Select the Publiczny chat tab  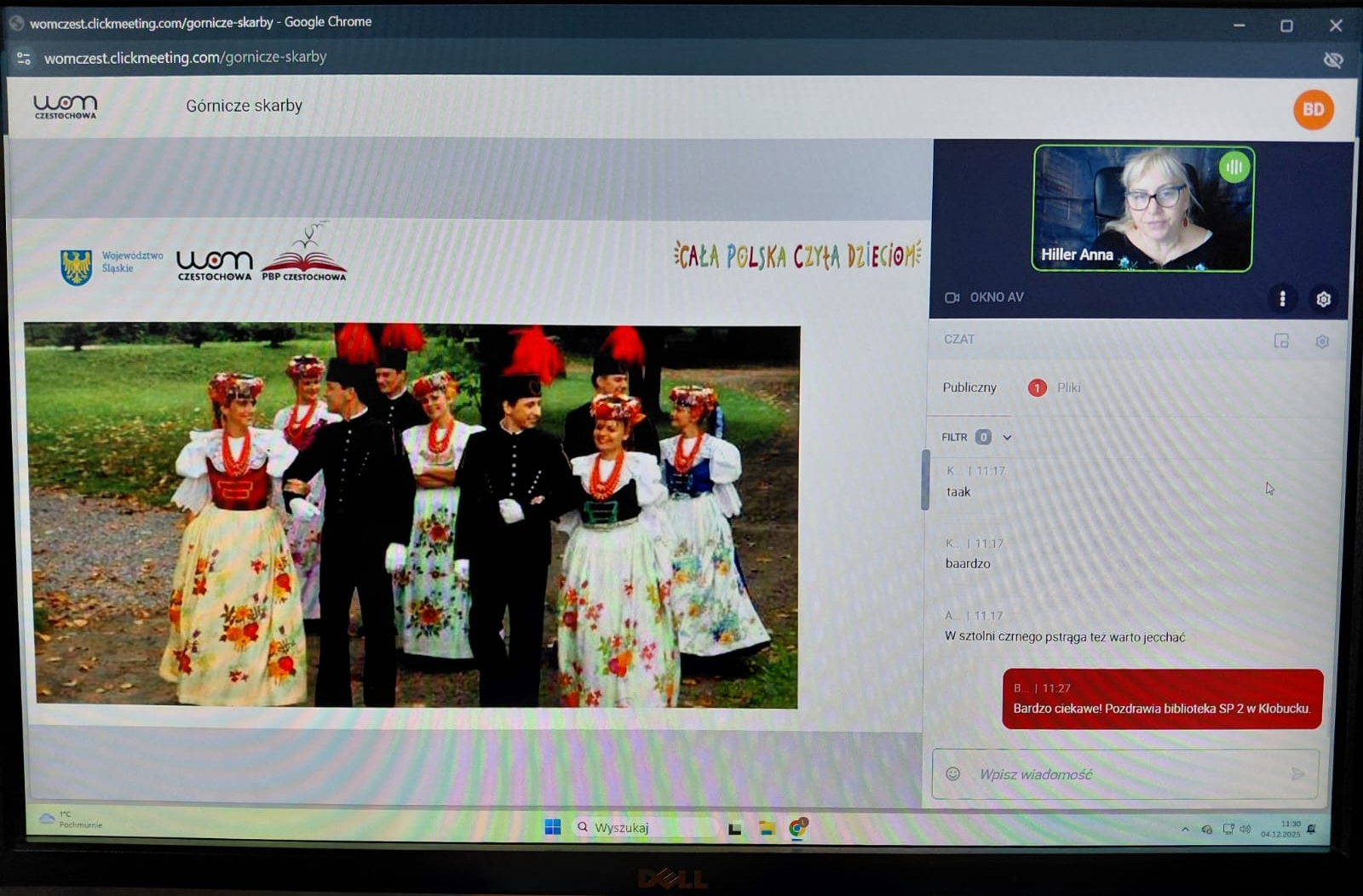[969, 388]
